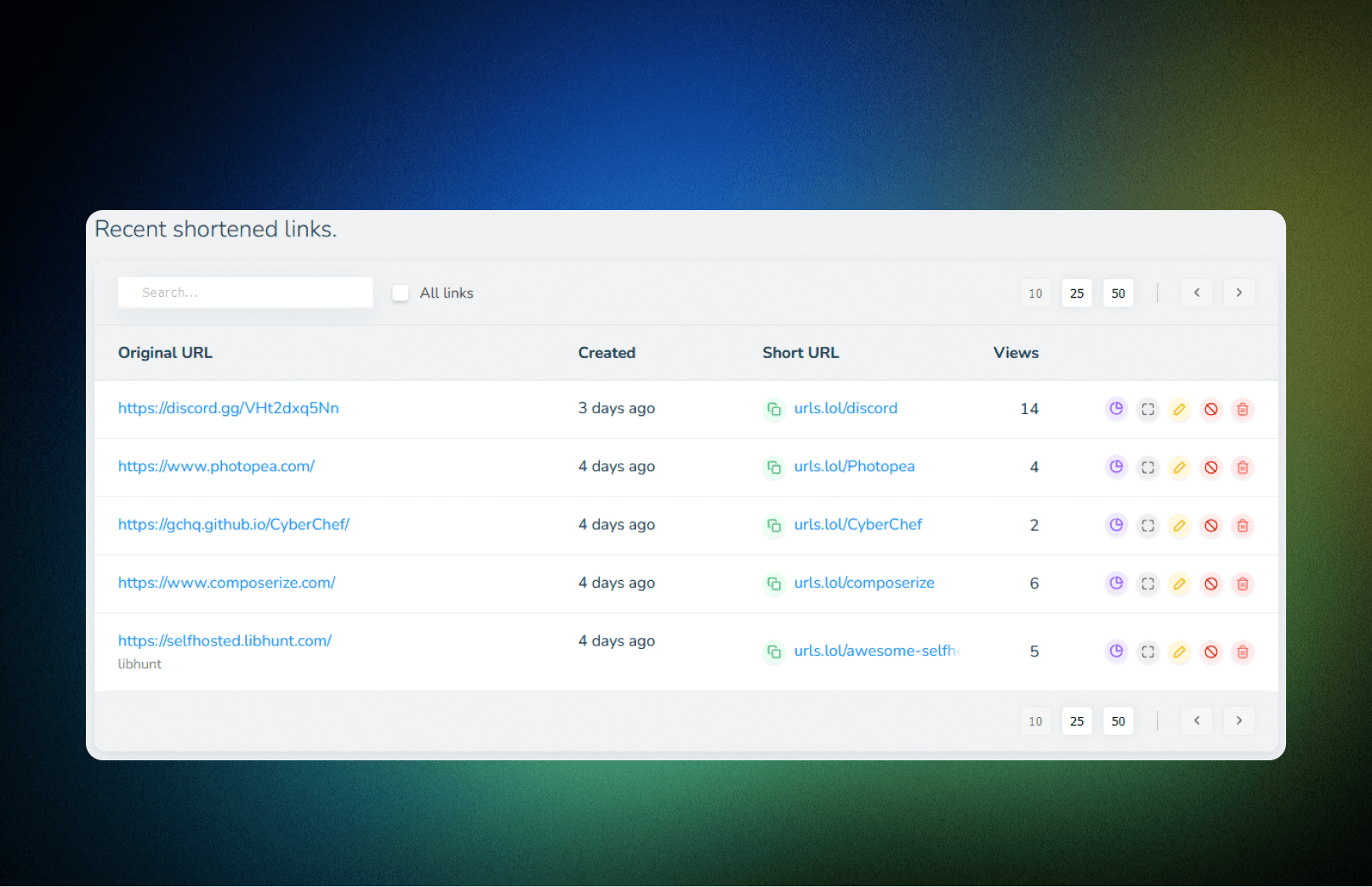The width and height of the screenshot is (1372, 887).
Task: Open the urls.lol/composerize short link
Action: tap(864, 583)
